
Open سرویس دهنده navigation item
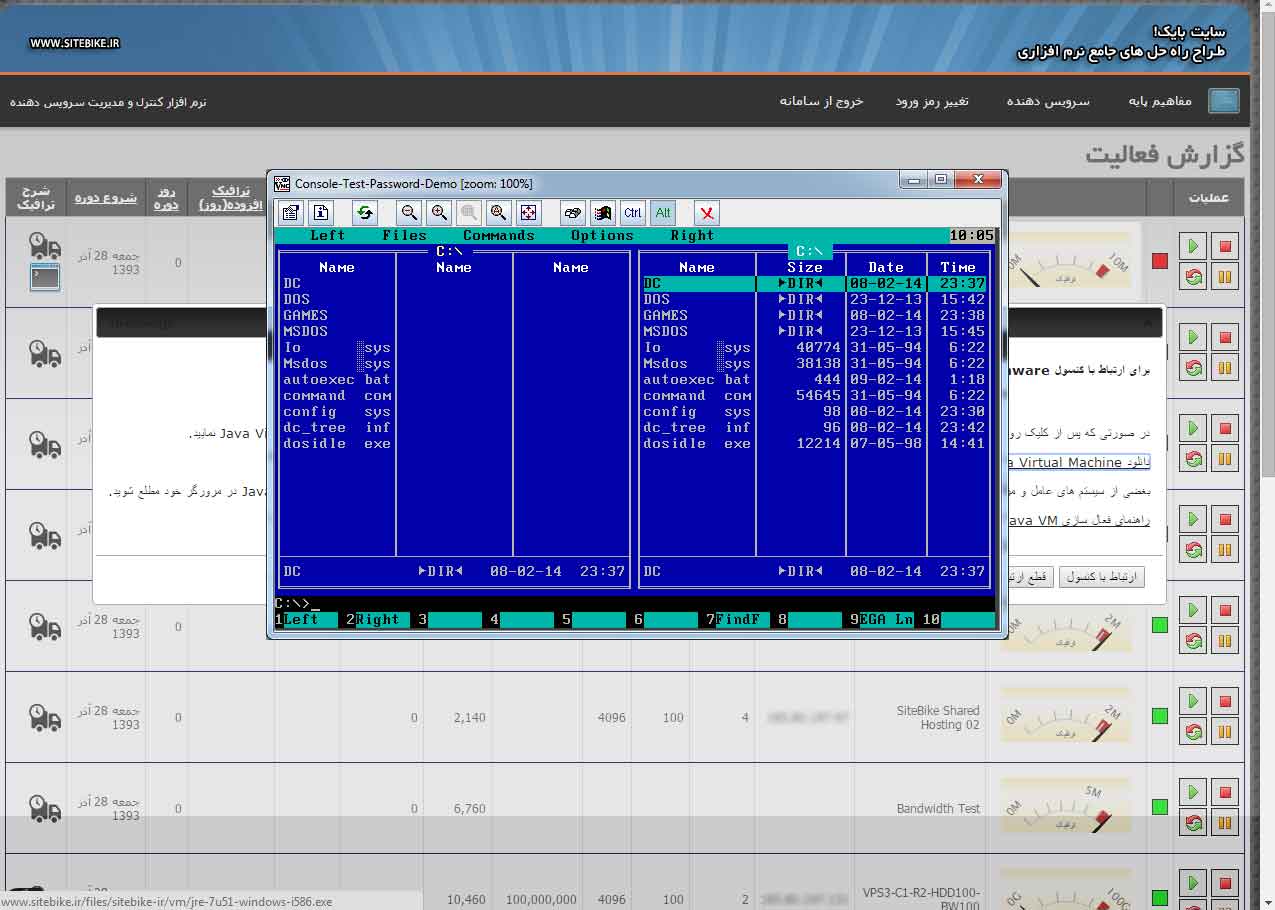click(x=1047, y=101)
